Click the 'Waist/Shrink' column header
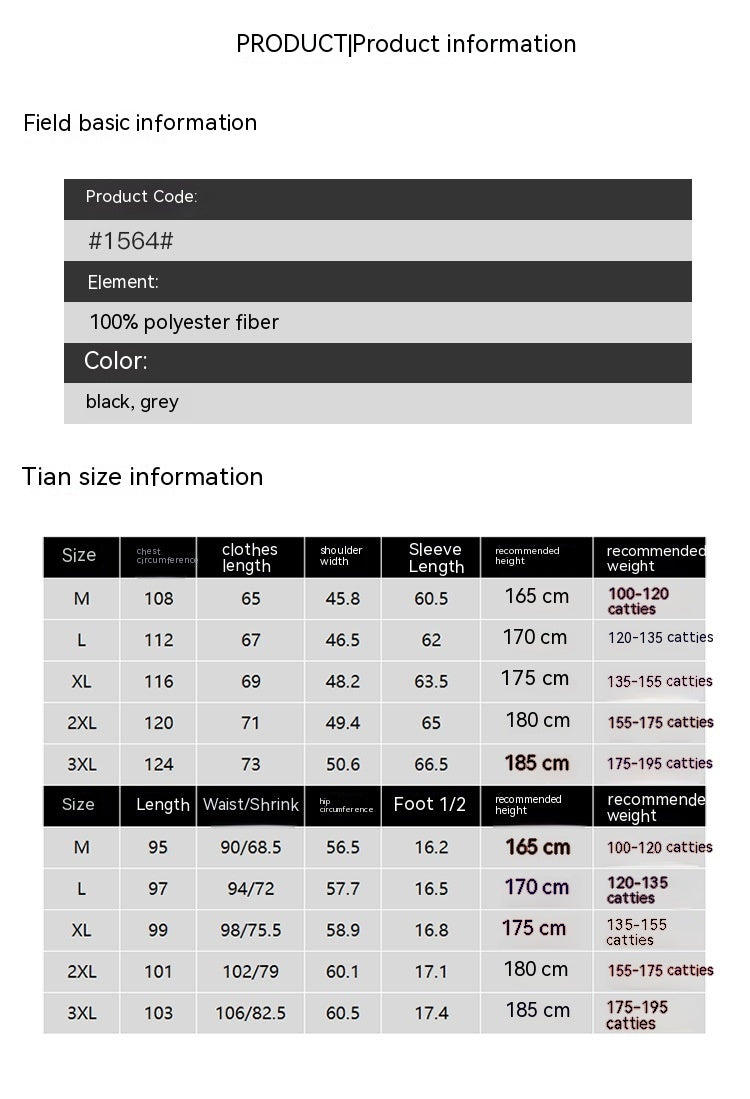 (251, 805)
